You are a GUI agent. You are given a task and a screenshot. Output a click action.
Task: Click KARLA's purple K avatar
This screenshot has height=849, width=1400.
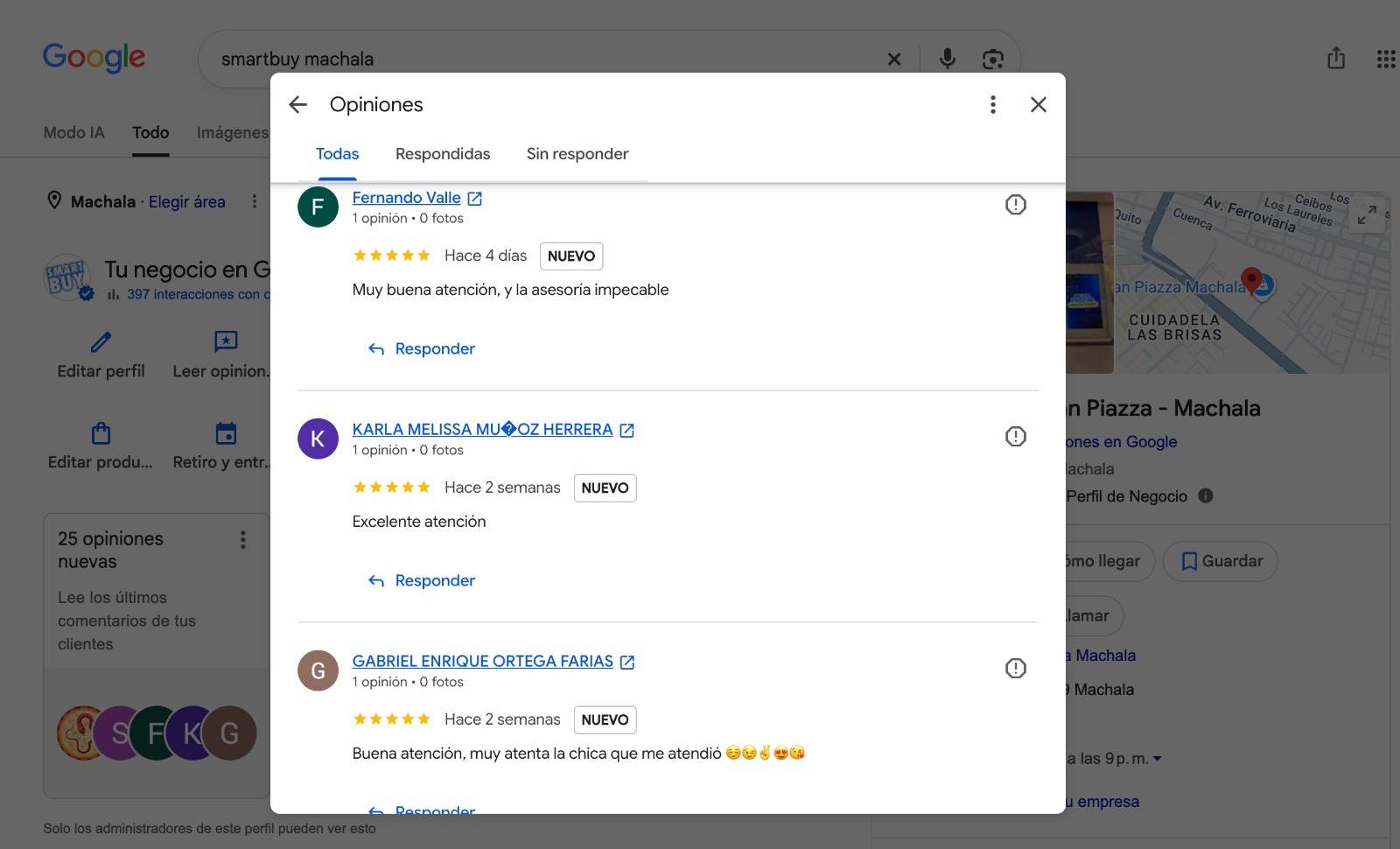tap(318, 439)
